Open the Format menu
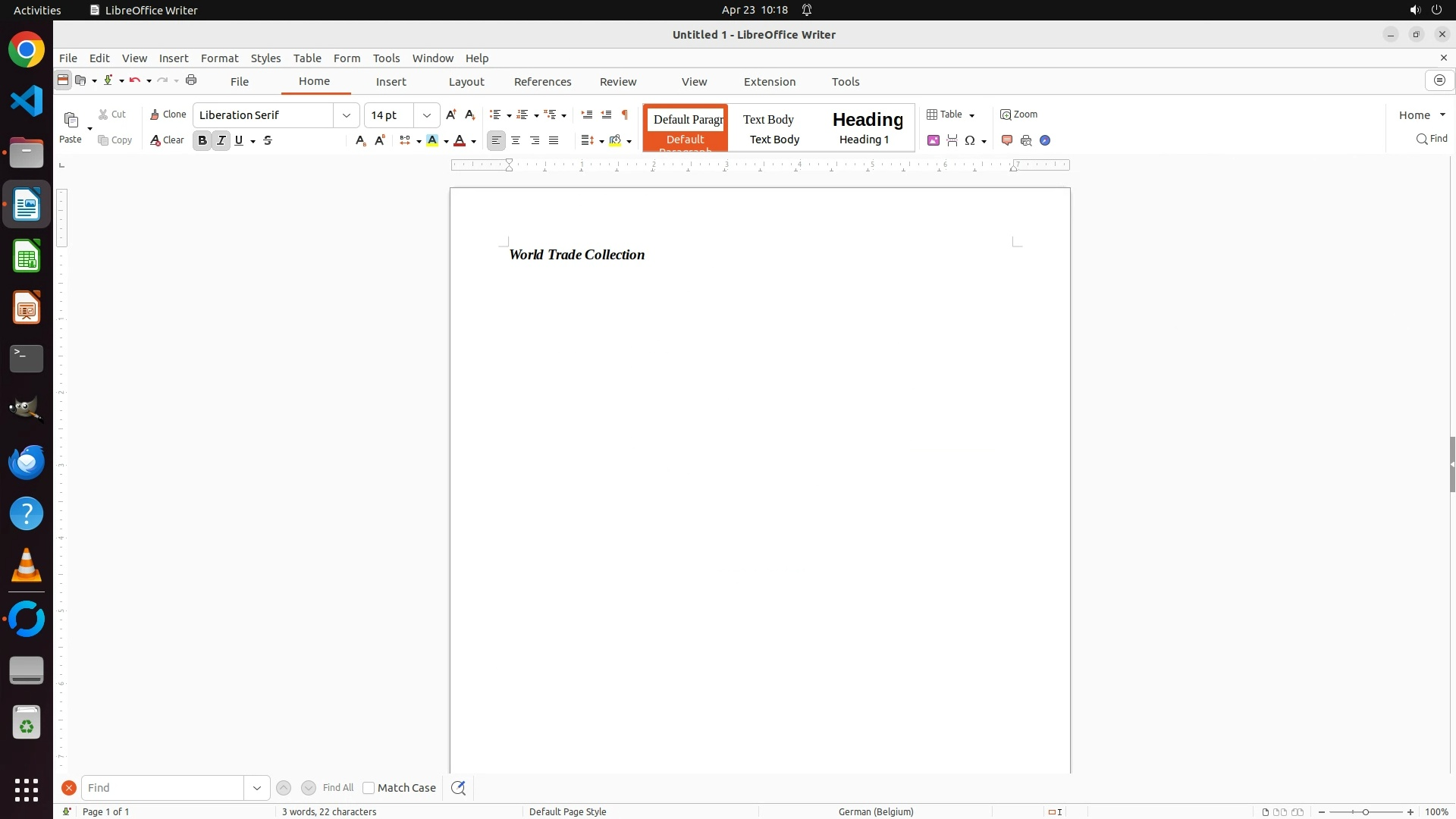Viewport: 1456px width, 819px height. click(x=219, y=58)
